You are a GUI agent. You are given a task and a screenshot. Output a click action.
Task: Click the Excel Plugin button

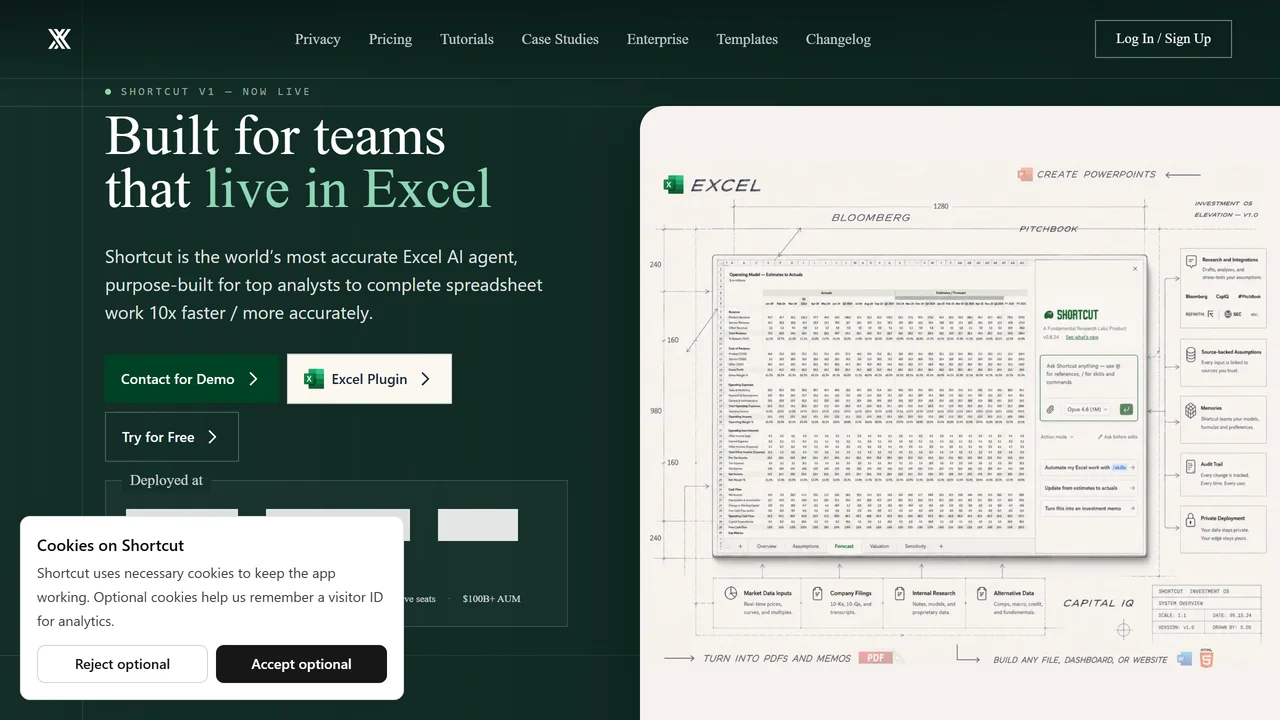(x=369, y=379)
